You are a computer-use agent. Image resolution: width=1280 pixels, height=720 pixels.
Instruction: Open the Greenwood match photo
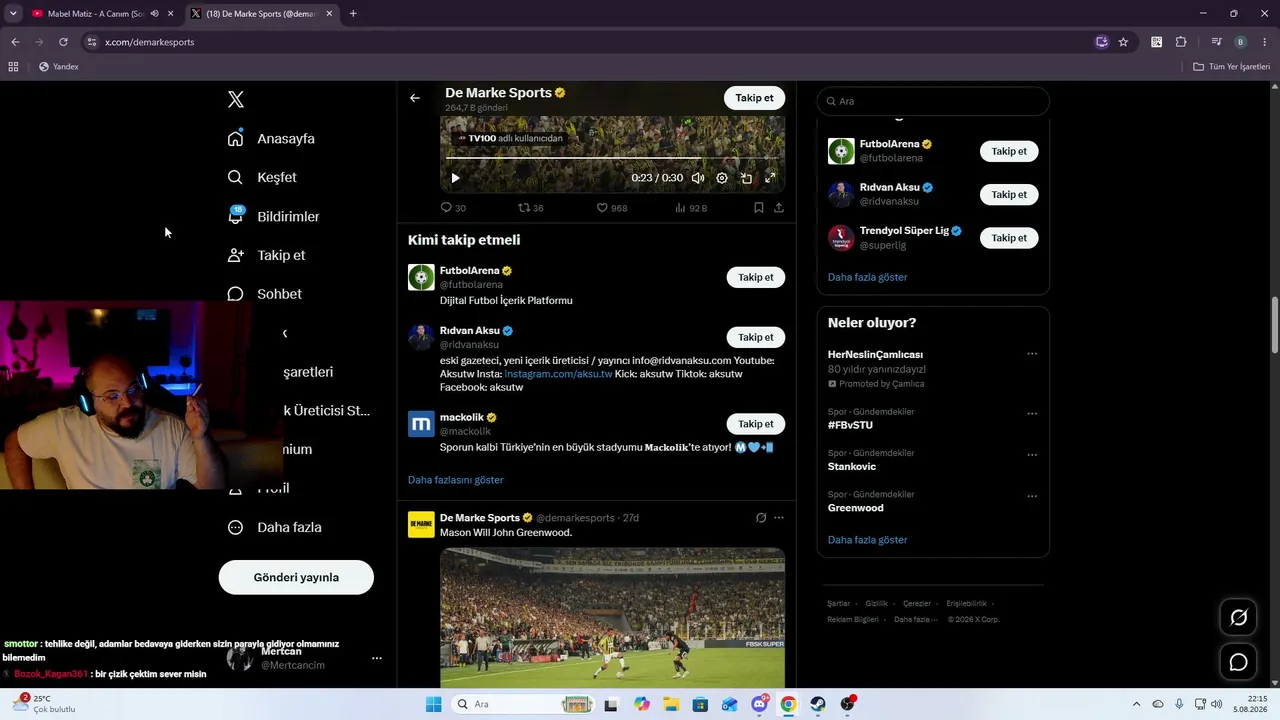point(612,617)
